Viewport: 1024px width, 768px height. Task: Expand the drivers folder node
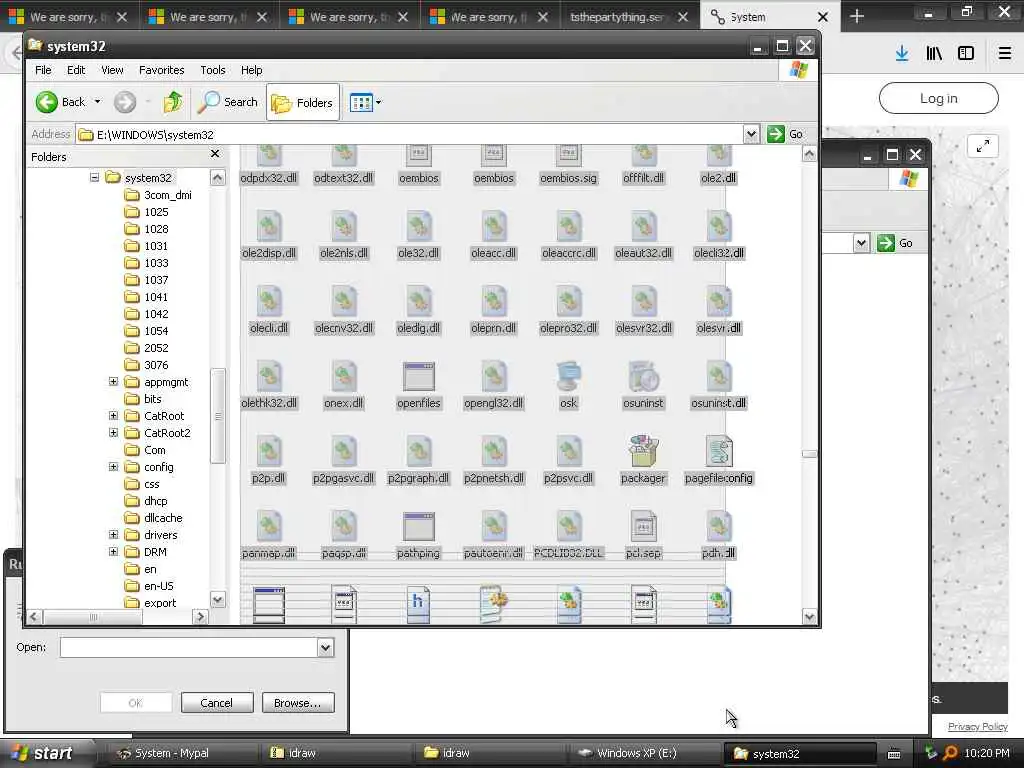tap(113, 534)
